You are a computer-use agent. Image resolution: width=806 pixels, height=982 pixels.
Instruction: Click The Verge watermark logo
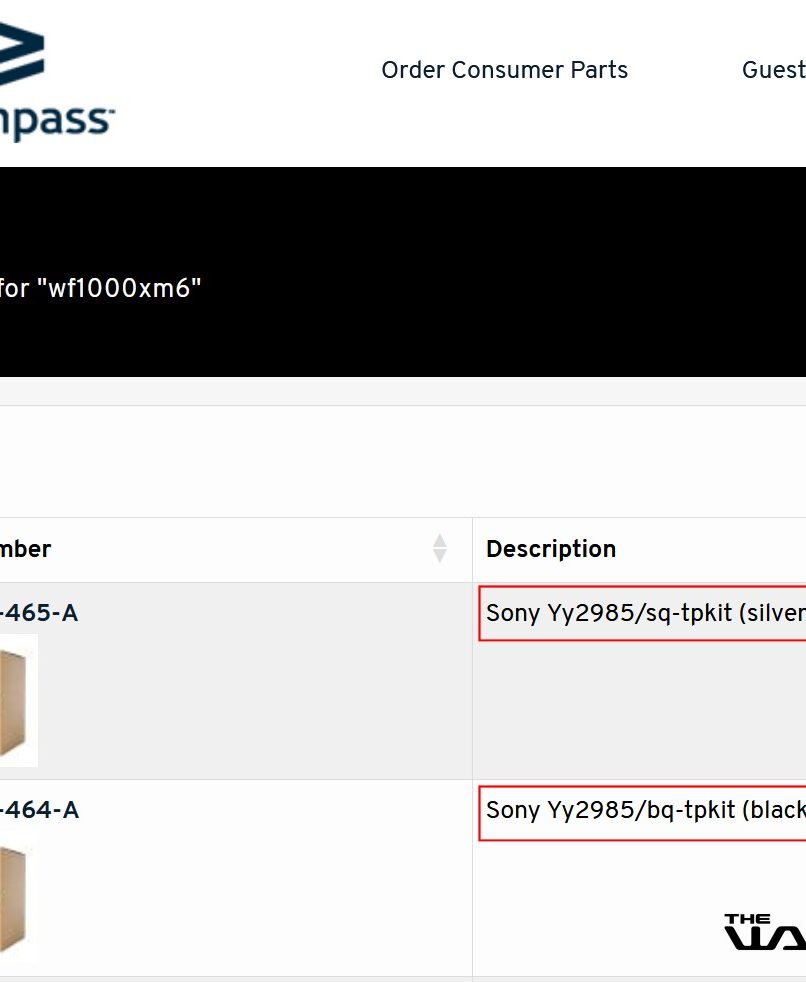(x=765, y=932)
